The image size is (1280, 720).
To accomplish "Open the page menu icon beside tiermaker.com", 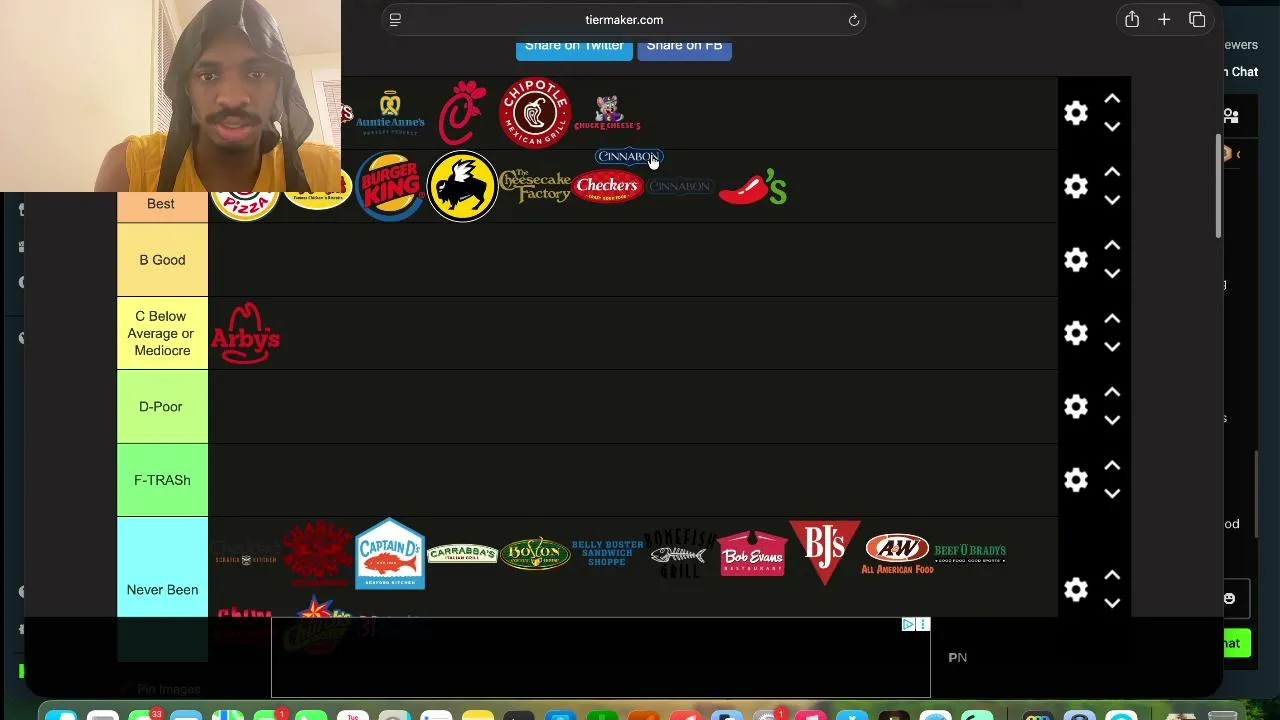I will coord(395,20).
